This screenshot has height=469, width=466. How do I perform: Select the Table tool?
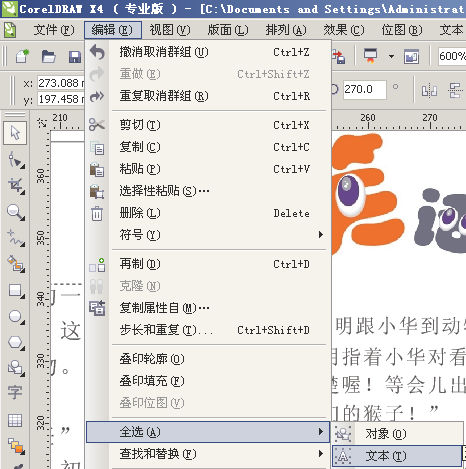click(15, 420)
